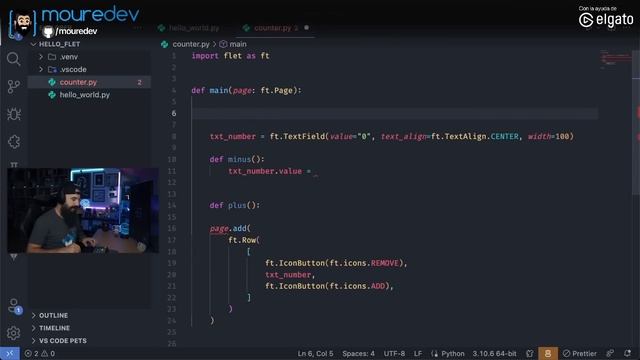Viewport: 640px width, 360px height.
Task: Click the Python file icon of hello_world.py
Action: [x=52, y=95]
